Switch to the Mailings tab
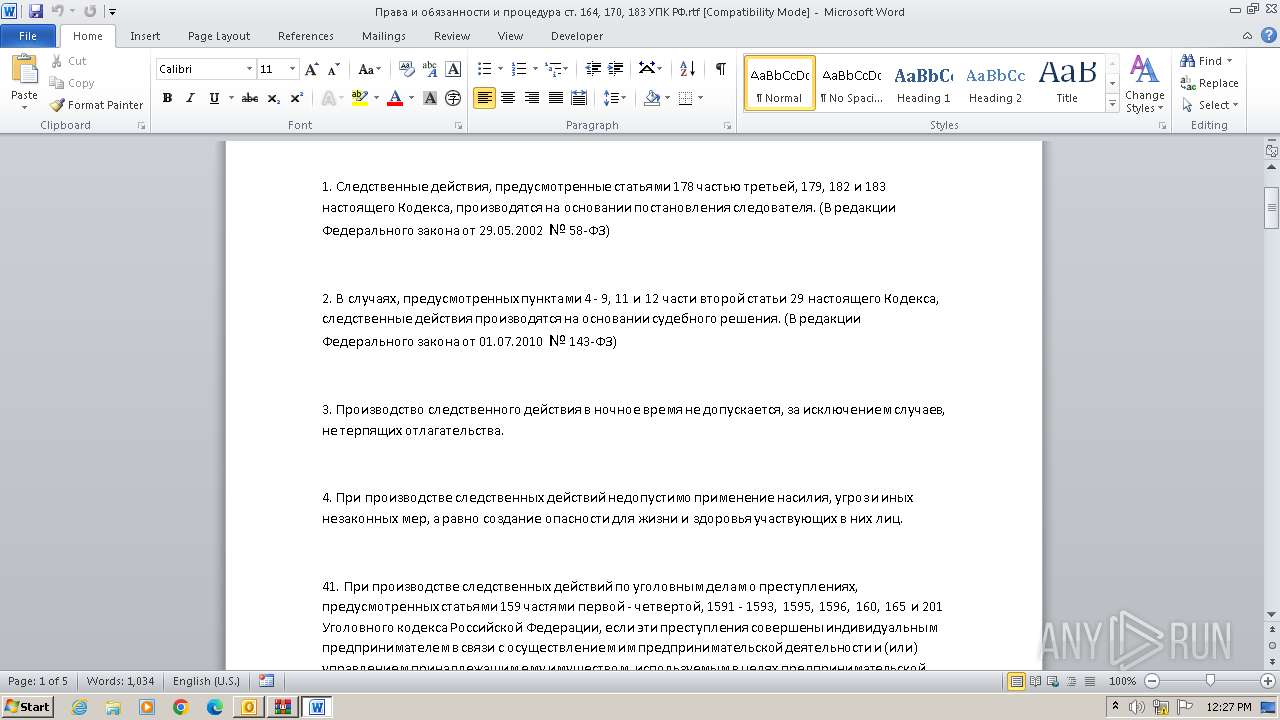Screen dimensions: 1280x720 [x=384, y=36]
